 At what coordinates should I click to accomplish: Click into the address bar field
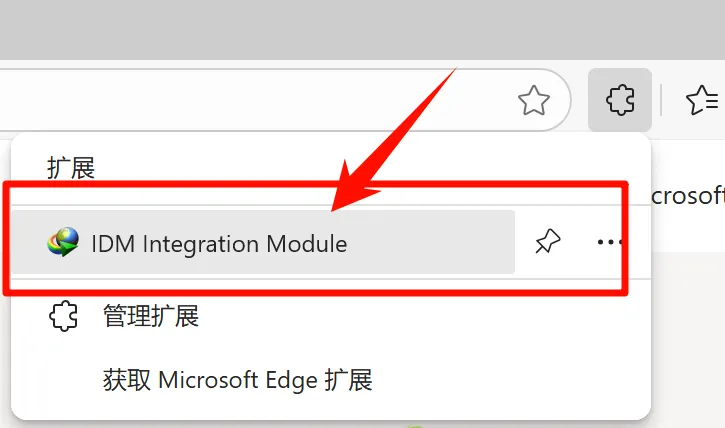pyautogui.click(x=250, y=100)
